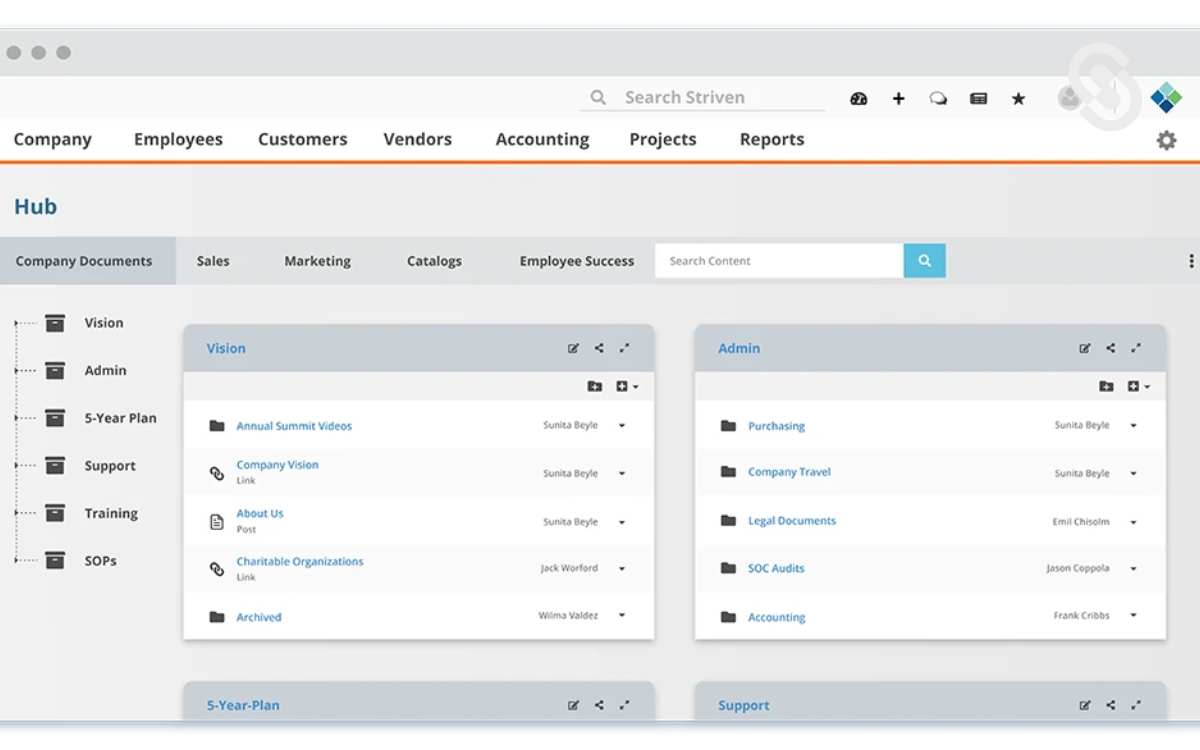Select Training in the sidebar tree
Screen dimensions: 1200x750
pyautogui.click(x=110, y=513)
